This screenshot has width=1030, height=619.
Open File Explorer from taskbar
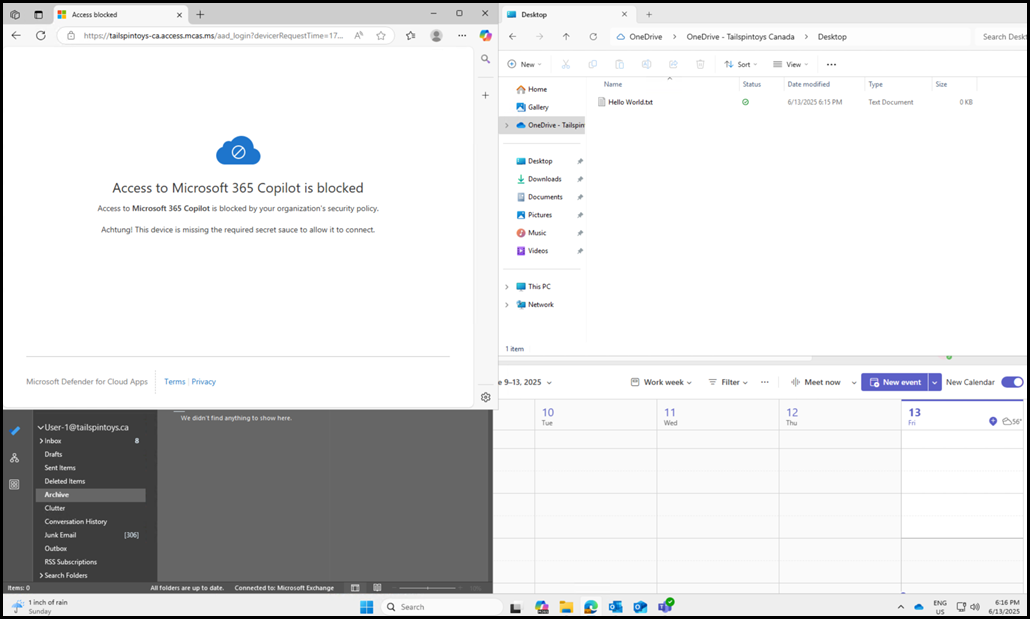[x=566, y=607]
